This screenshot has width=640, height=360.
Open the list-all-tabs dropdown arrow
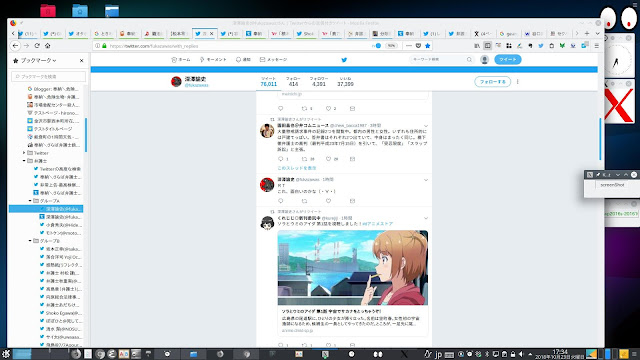coord(597,33)
